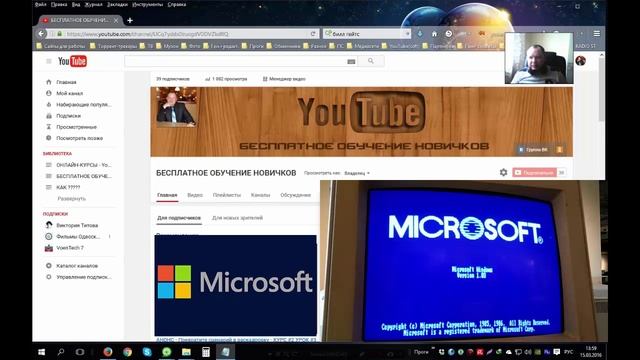Viewport: 640px width, 360px height.
Task: Click the browser back arrow
Action: click(x=41, y=34)
